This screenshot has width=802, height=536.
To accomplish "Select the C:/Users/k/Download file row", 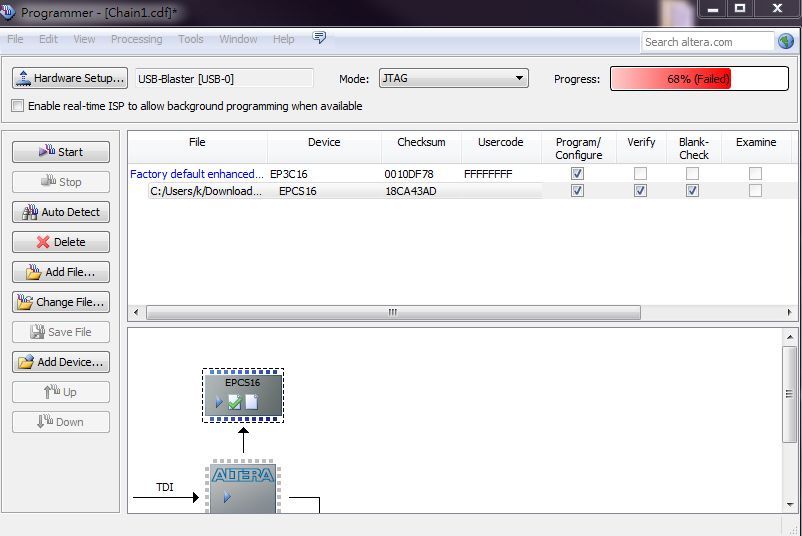I will point(206,191).
